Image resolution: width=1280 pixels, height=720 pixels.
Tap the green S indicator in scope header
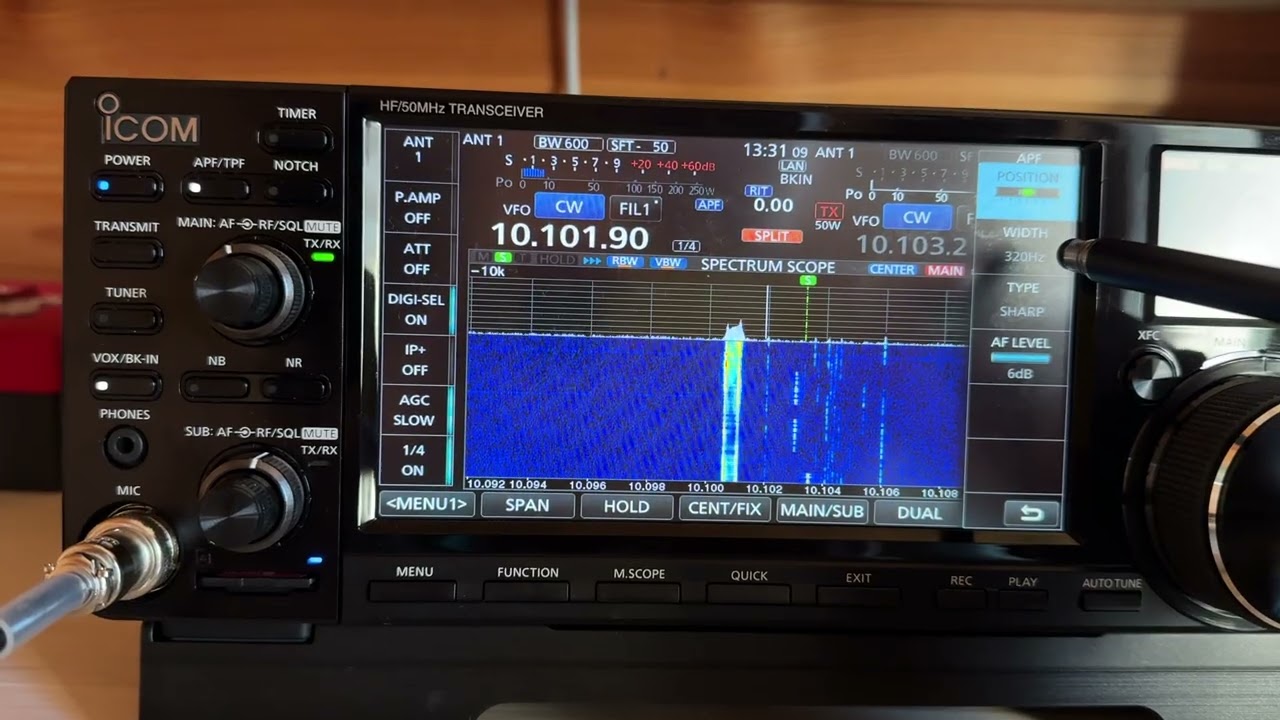click(503, 259)
